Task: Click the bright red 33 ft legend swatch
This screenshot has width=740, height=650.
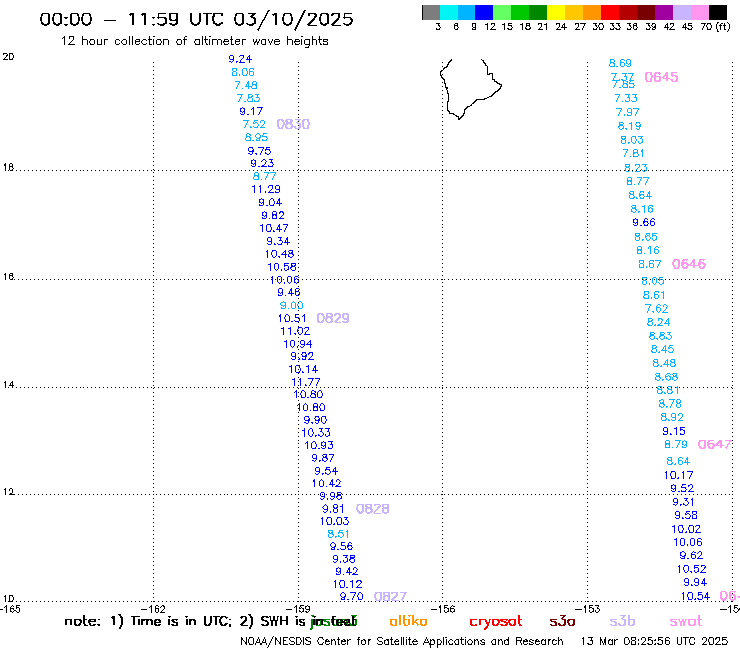Action: (x=610, y=12)
